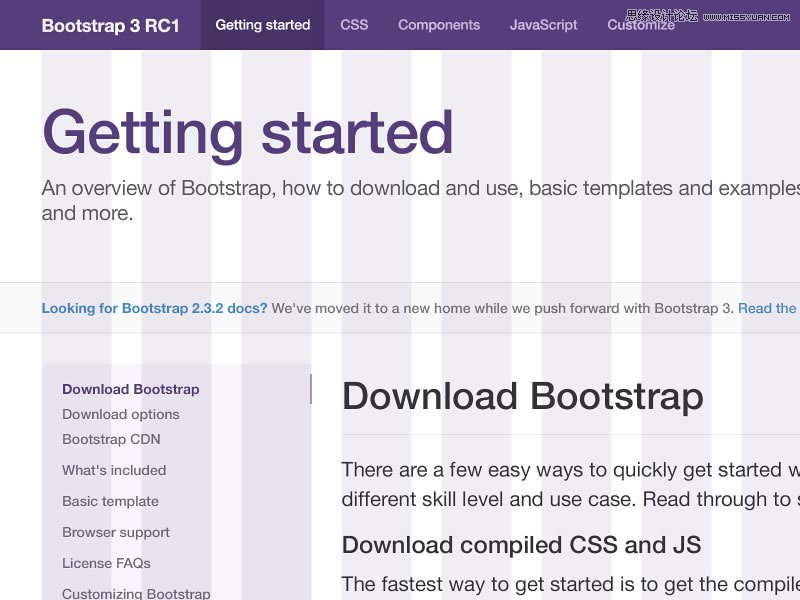Image resolution: width=800 pixels, height=600 pixels.
Task: Select Browser support sidebar link
Action: point(116,532)
